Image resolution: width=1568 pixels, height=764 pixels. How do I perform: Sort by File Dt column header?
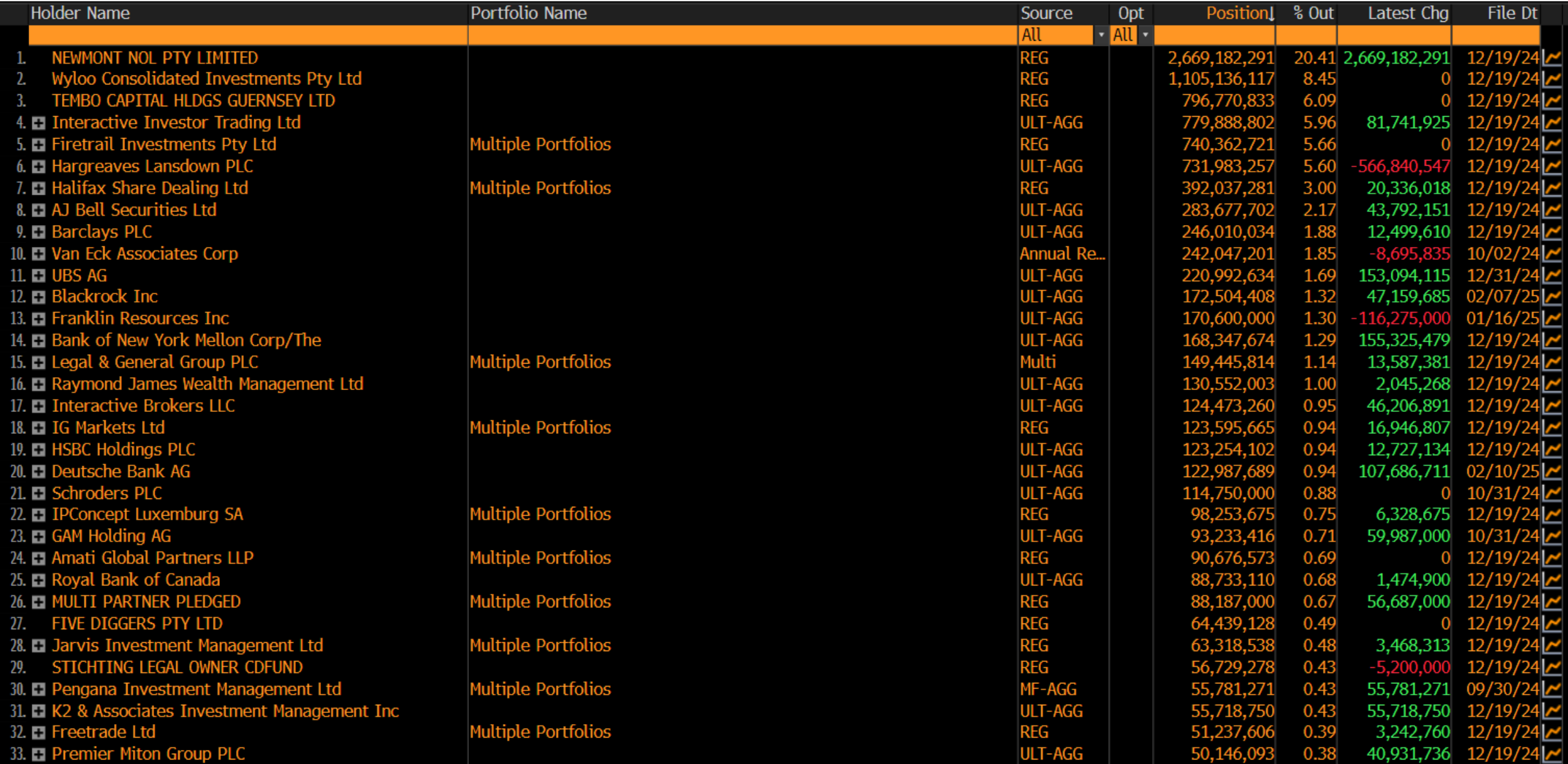(x=1513, y=13)
